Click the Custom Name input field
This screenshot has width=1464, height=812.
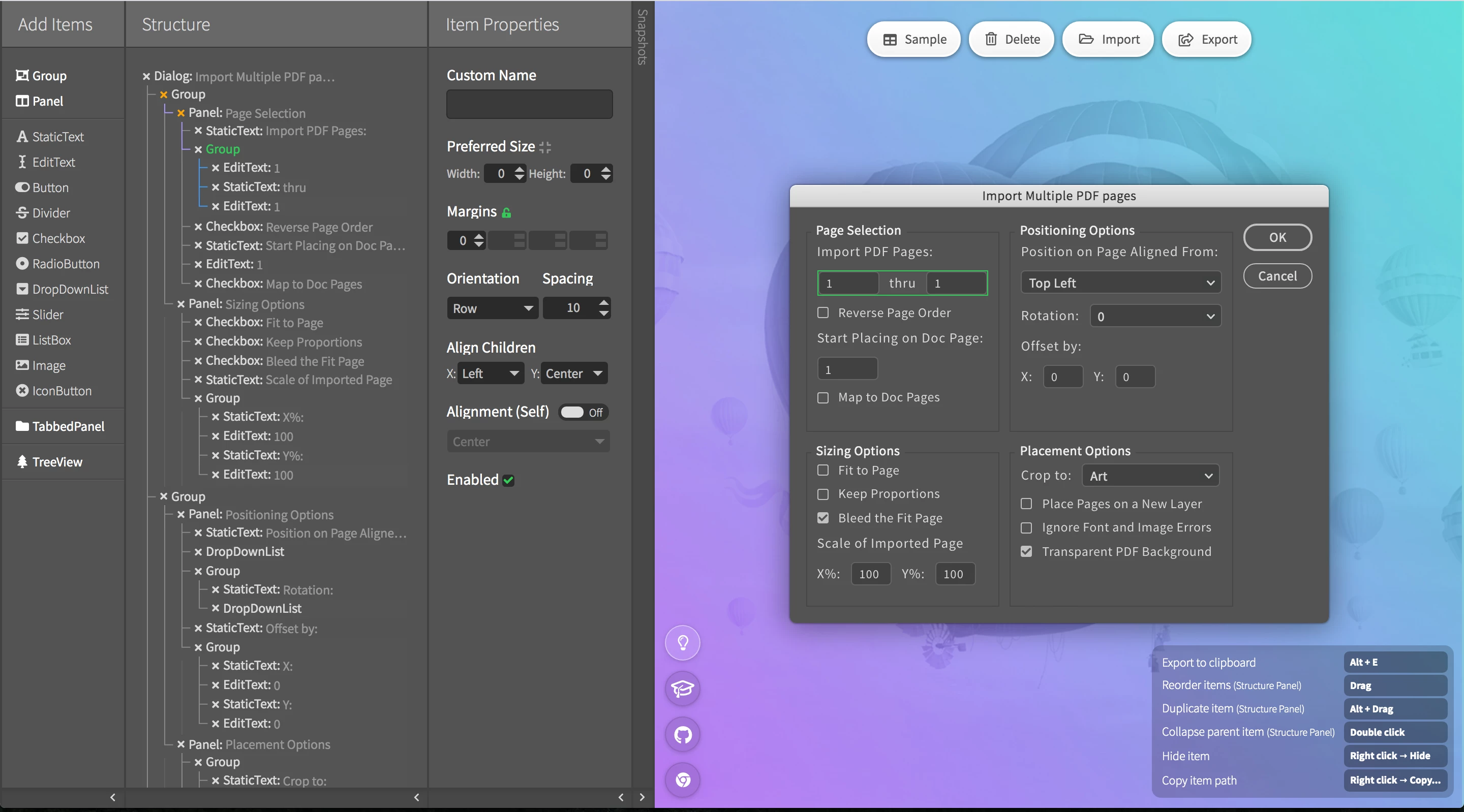(529, 104)
